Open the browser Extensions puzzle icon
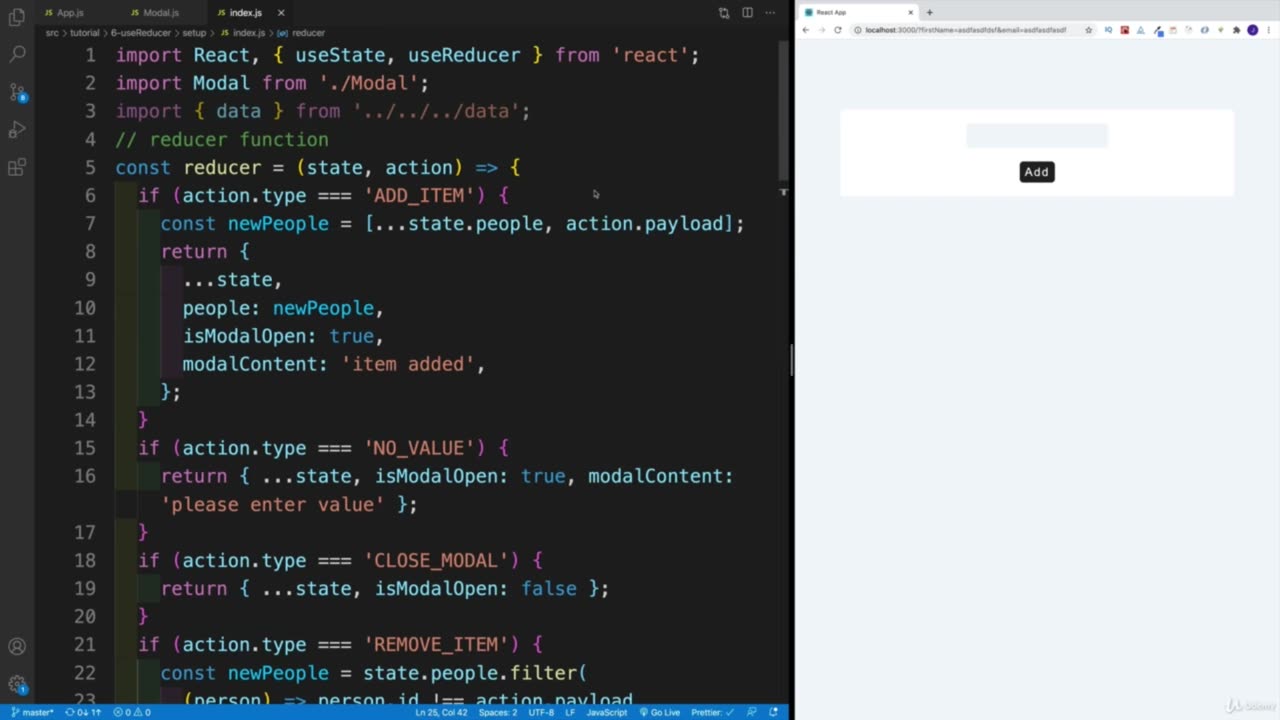The height and width of the screenshot is (720, 1280). click(x=1236, y=30)
